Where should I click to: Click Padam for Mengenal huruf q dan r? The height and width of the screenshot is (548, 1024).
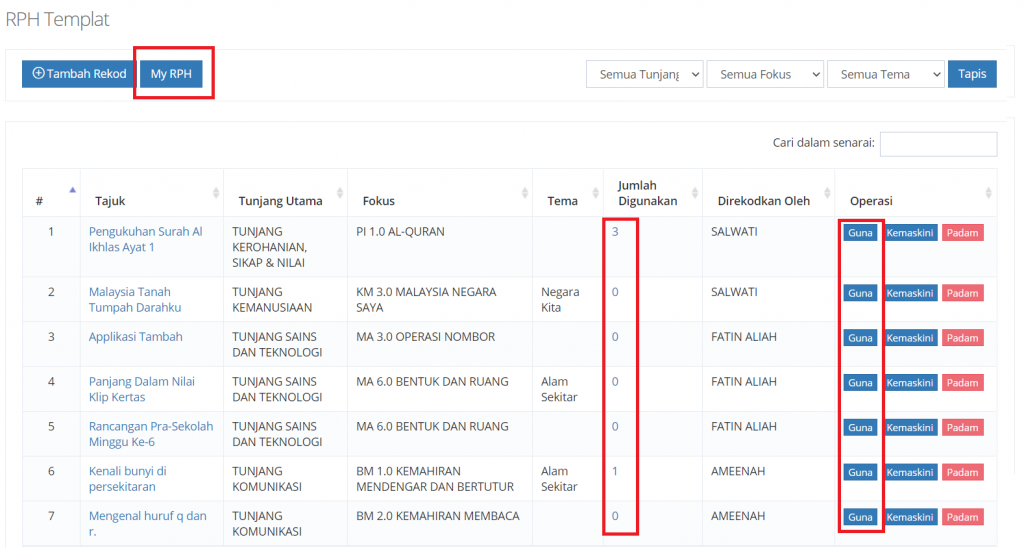click(x=962, y=517)
